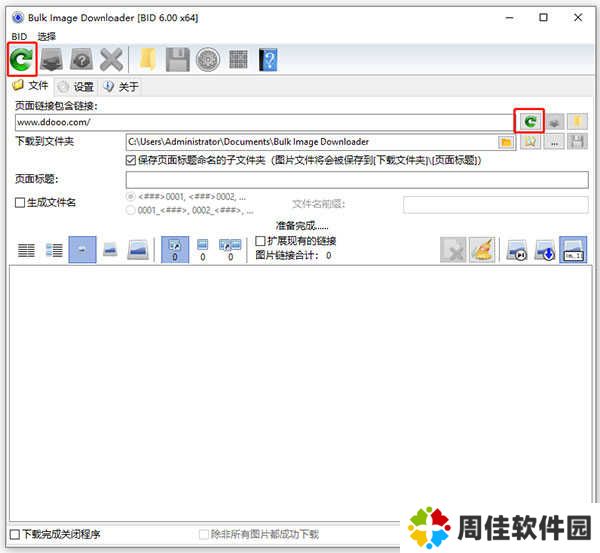The width and height of the screenshot is (600, 553).
Task: Click the open folder icon beside download path
Action: (x=530, y=142)
